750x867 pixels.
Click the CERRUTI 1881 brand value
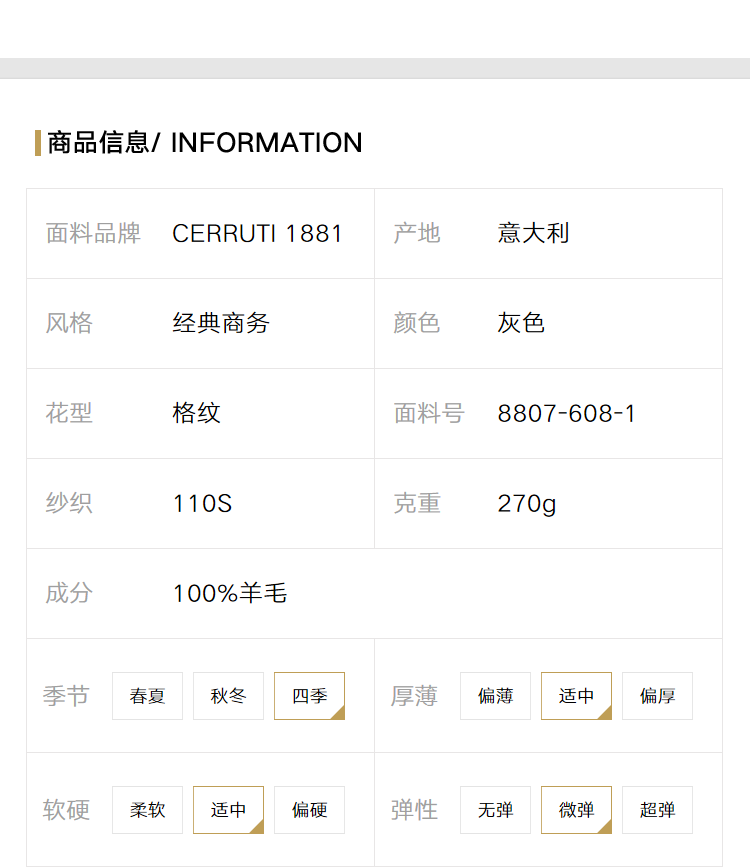pos(257,233)
